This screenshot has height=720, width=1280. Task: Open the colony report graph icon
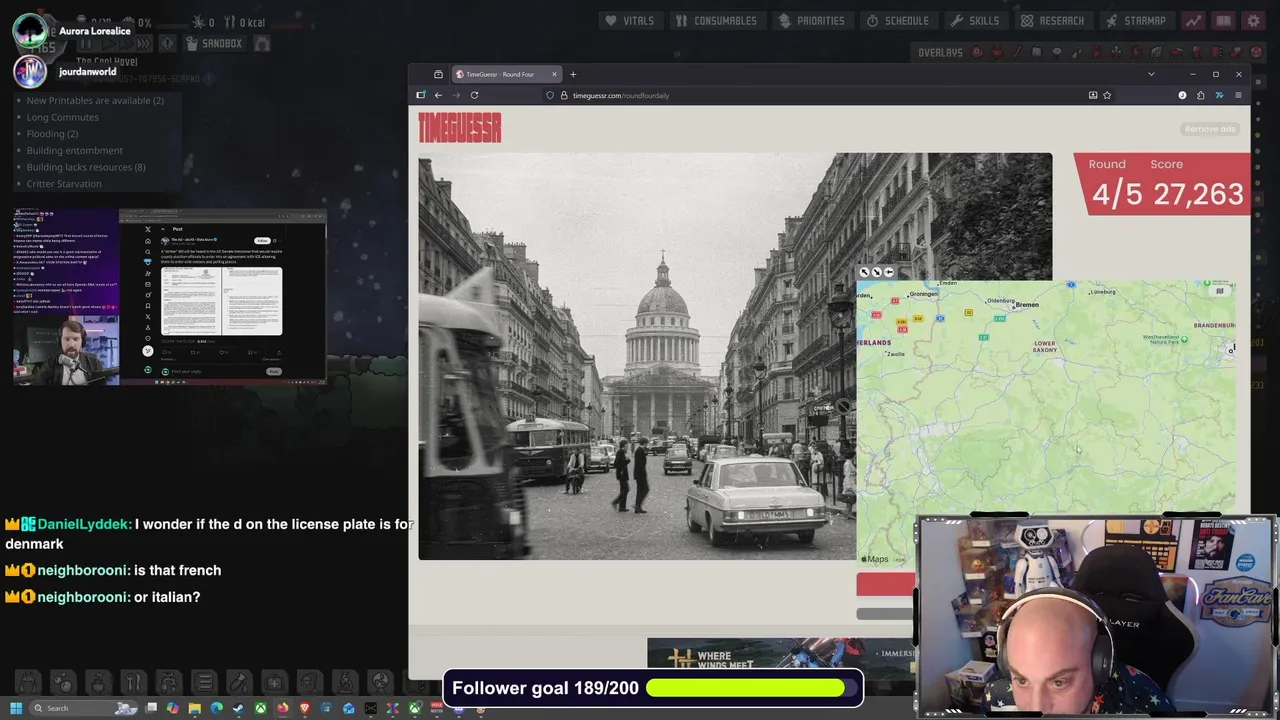tap(1193, 20)
